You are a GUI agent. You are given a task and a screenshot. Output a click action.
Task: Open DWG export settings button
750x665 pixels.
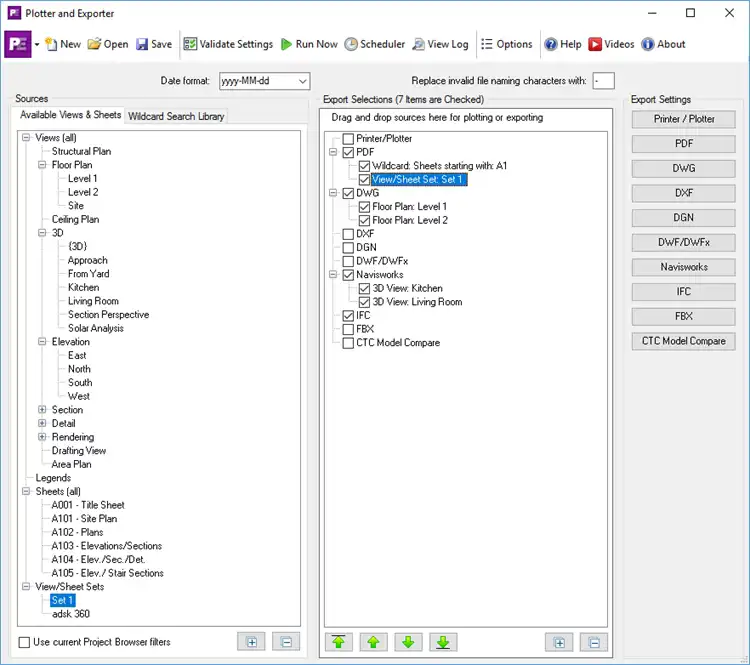click(683, 168)
